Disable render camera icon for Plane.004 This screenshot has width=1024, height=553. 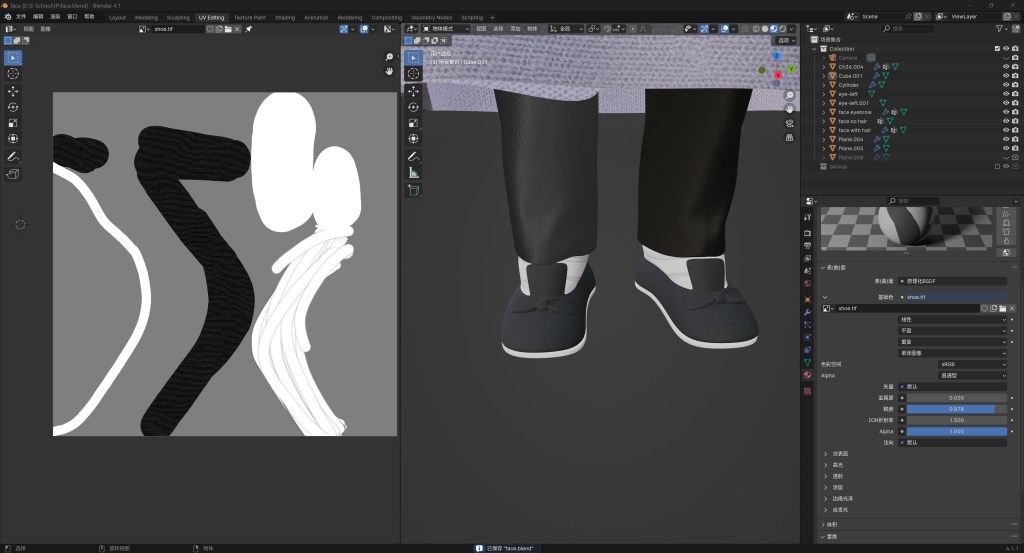tap(1015, 139)
